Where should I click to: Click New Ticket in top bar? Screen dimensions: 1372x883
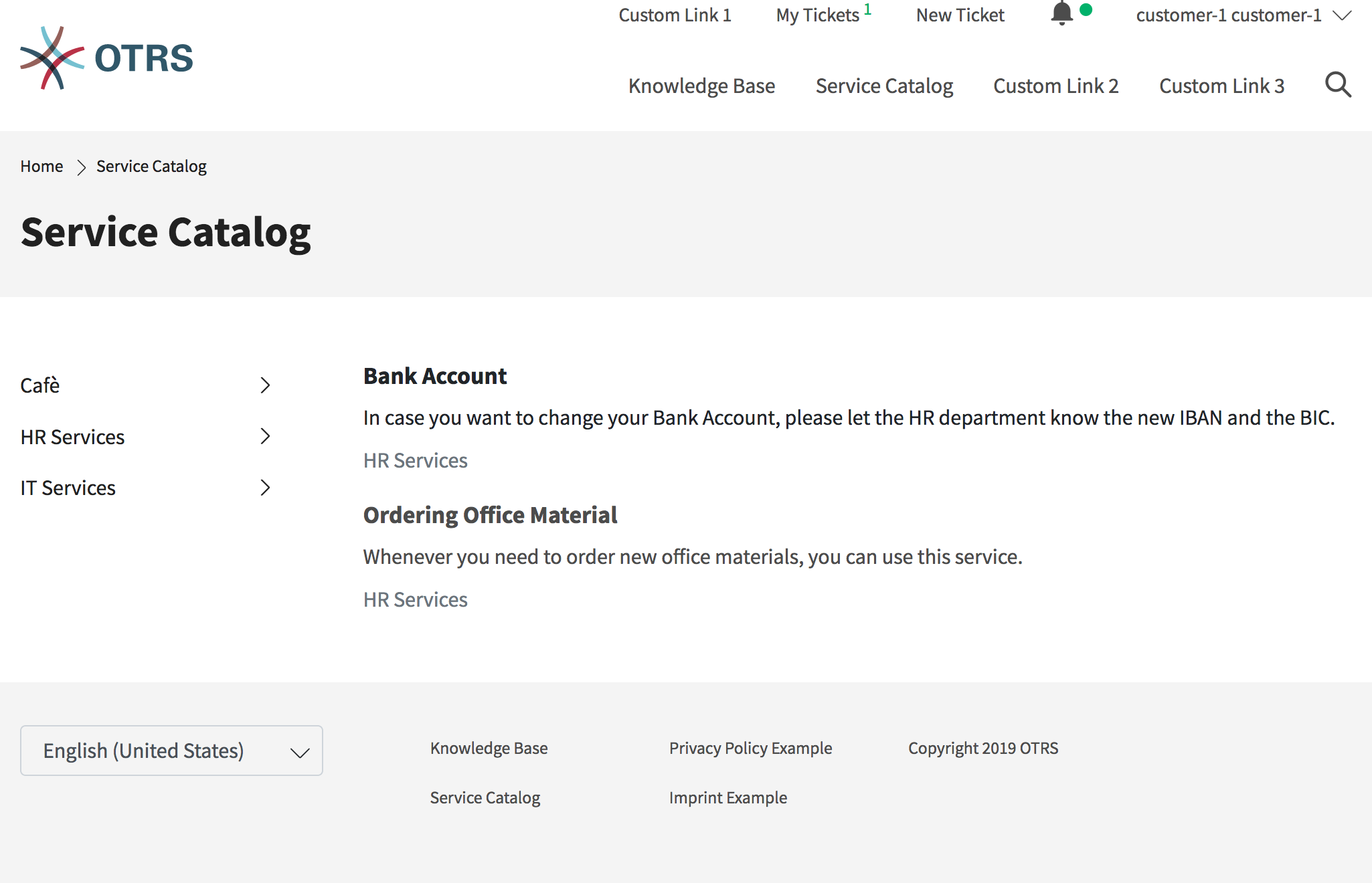coord(960,15)
